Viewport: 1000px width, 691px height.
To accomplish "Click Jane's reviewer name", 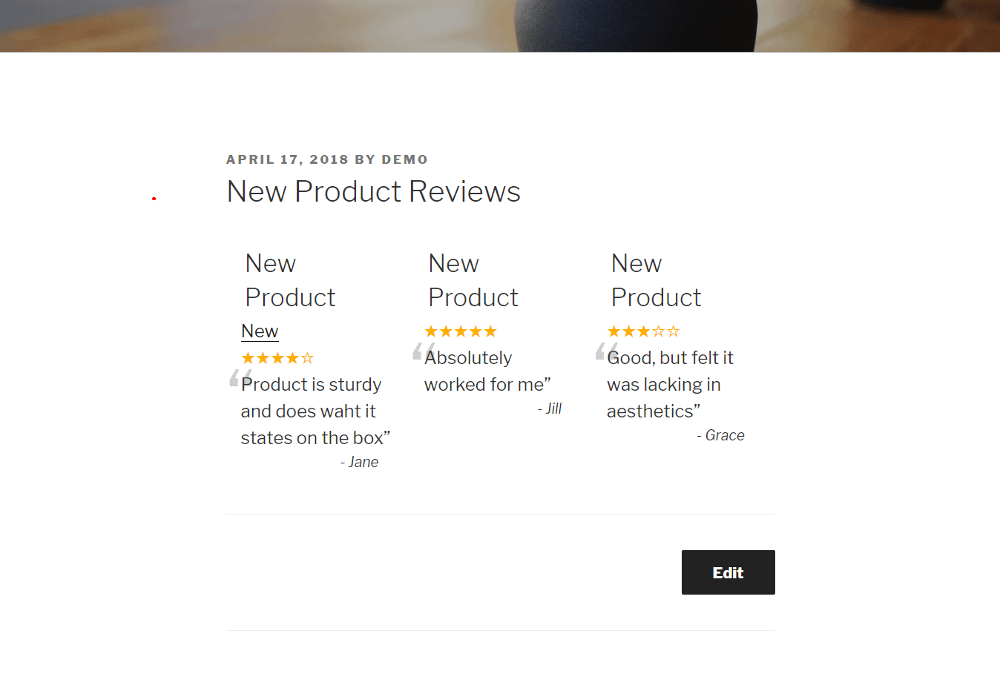I will [360, 461].
